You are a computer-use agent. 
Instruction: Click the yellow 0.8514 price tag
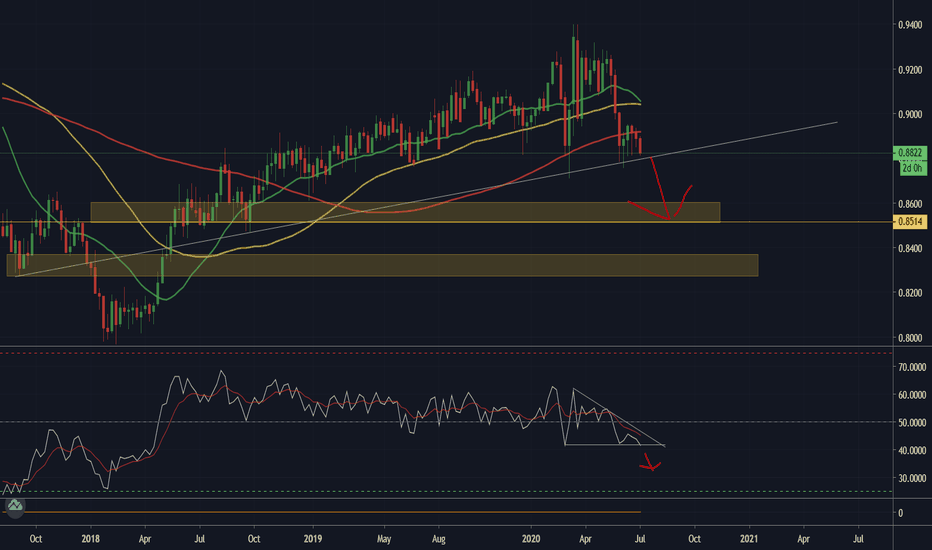[910, 222]
